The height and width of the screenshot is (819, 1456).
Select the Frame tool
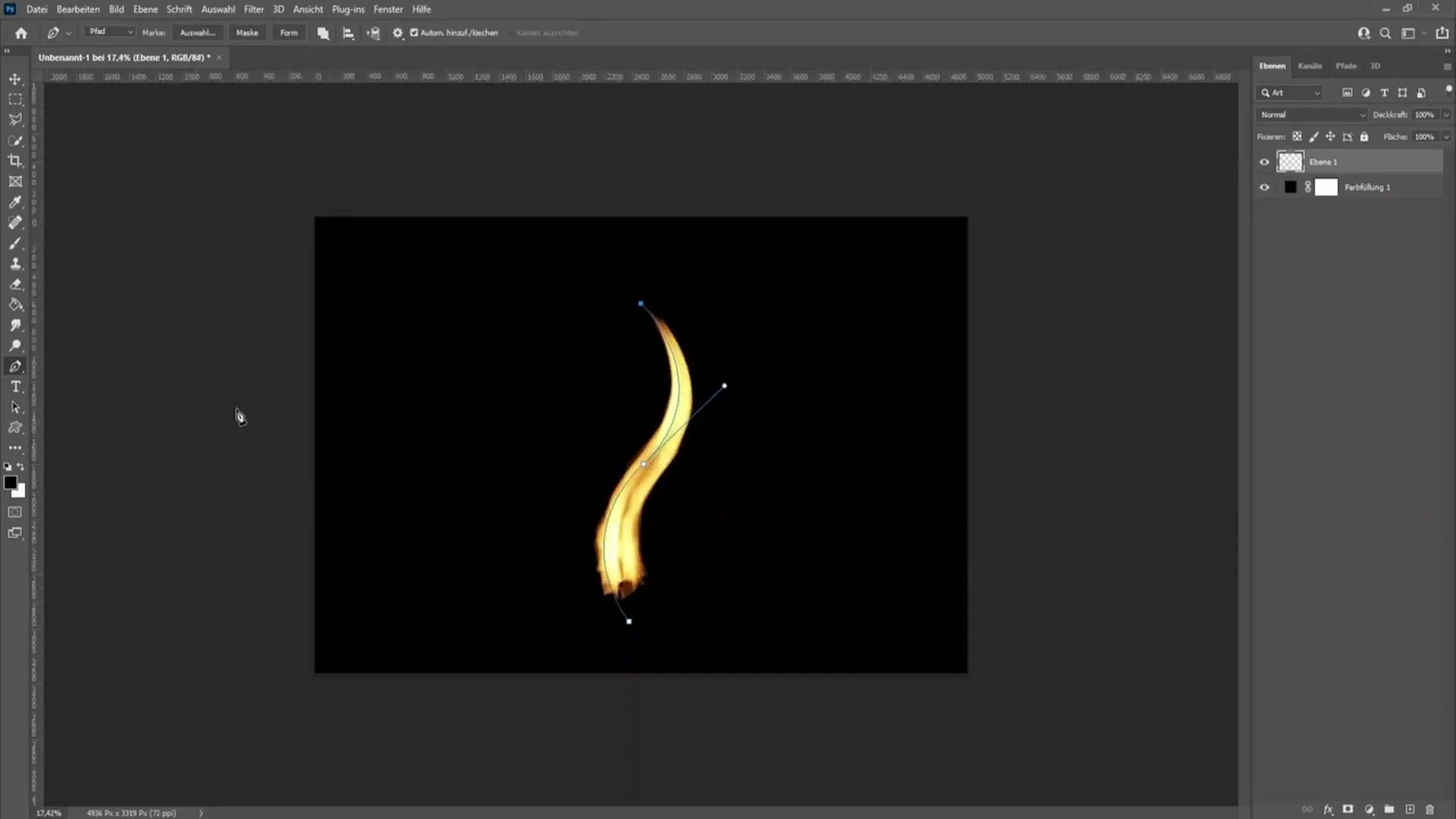tap(15, 181)
